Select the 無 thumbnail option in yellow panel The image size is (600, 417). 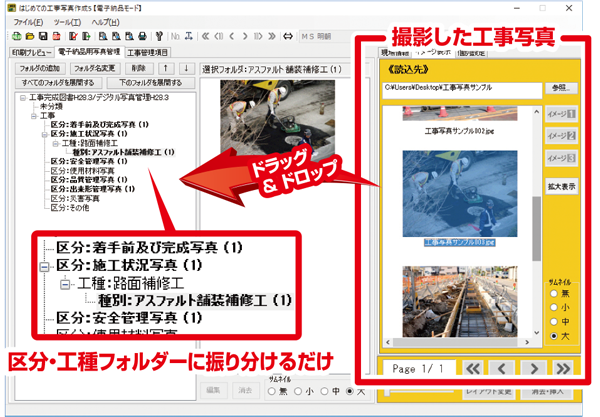pos(551,293)
